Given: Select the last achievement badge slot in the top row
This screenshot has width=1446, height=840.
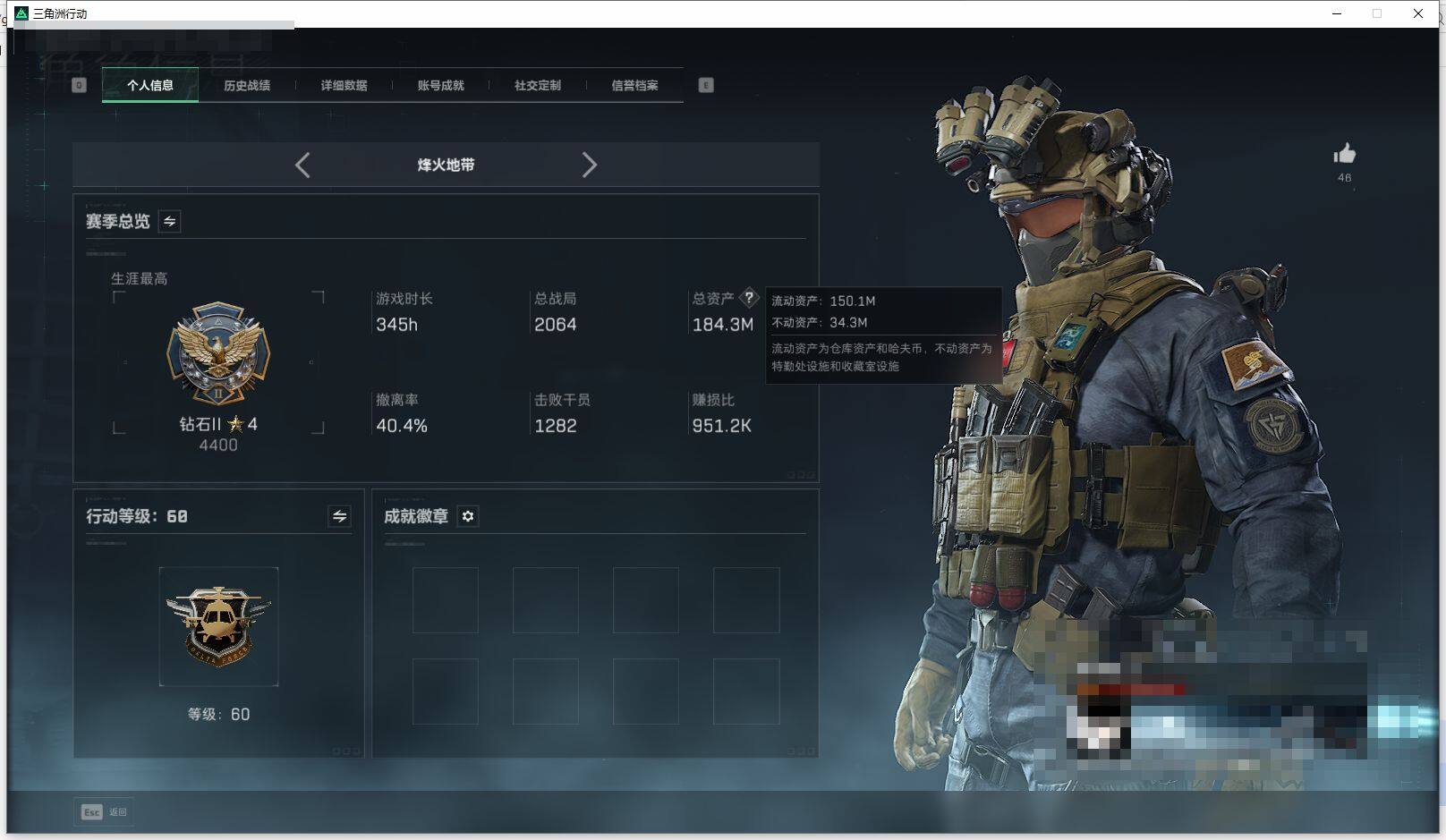Looking at the screenshot, I should (x=746, y=600).
